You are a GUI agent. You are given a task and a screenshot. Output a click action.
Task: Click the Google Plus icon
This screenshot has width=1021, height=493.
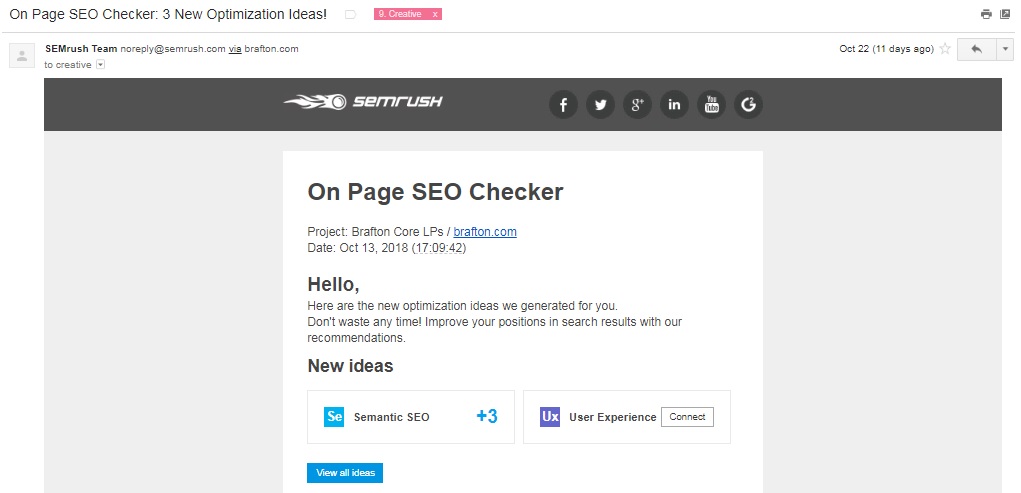tap(637, 104)
